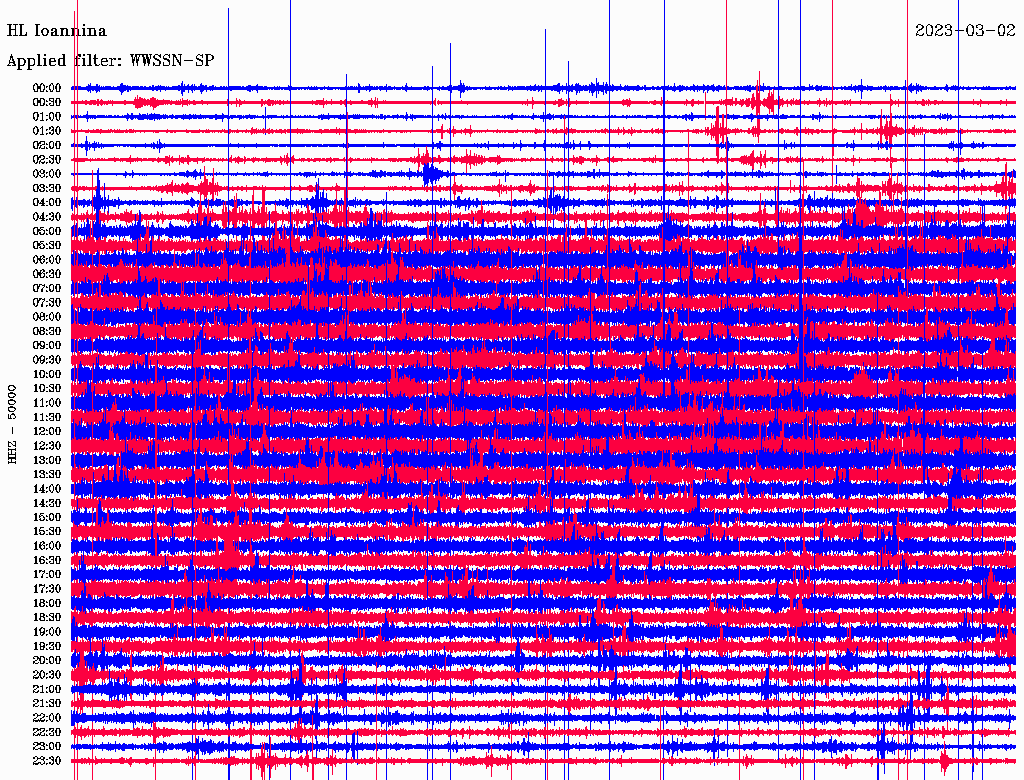Select the 09:30 time row label
Viewport: 1024px width, 780px height.
pos(47,360)
